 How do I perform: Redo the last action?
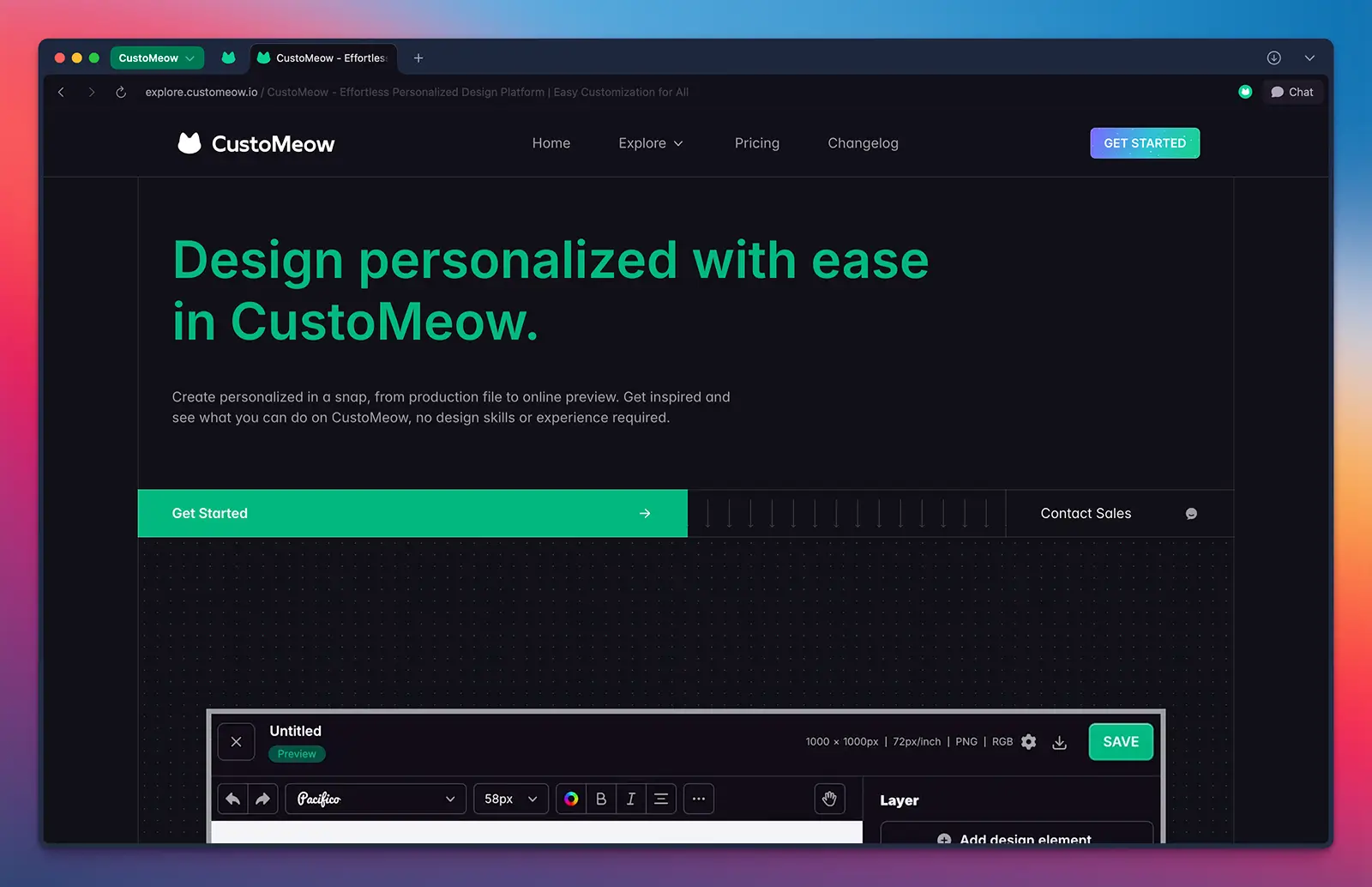pos(262,799)
